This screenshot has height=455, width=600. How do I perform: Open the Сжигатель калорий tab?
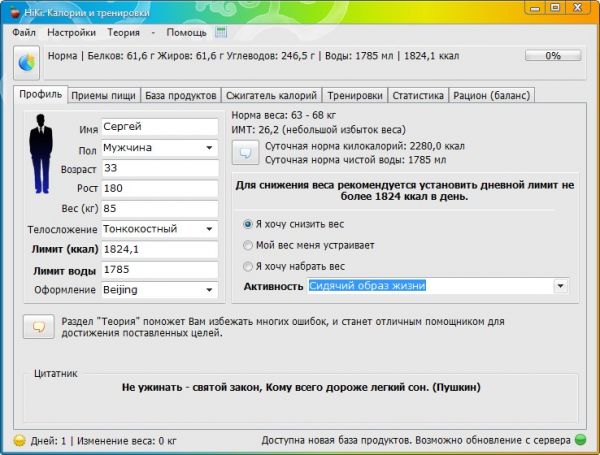pos(271,95)
